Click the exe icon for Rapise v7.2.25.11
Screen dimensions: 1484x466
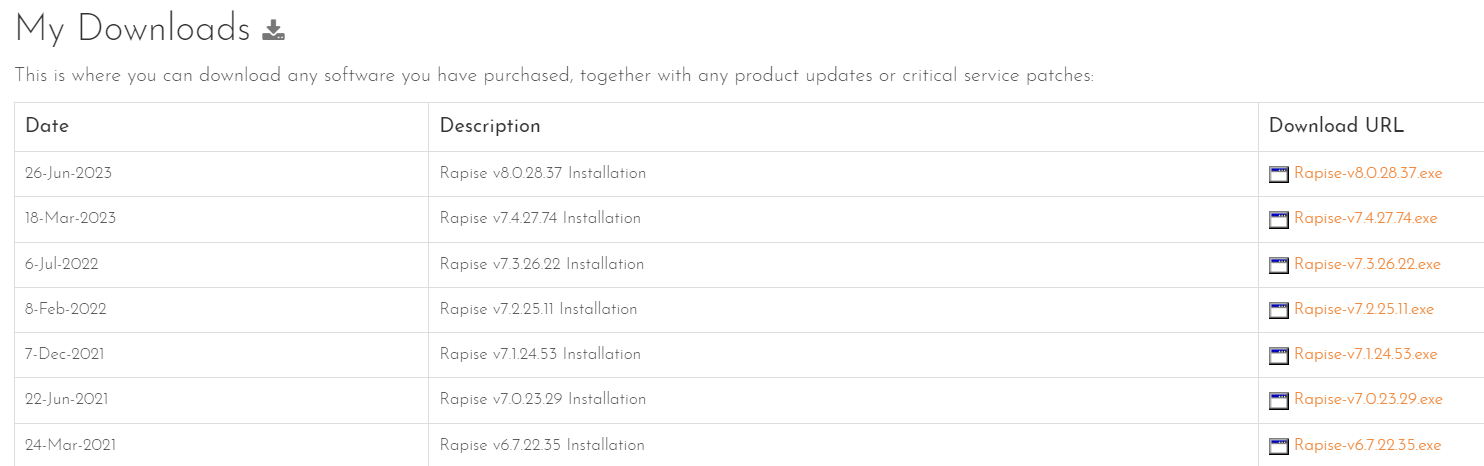(1279, 310)
